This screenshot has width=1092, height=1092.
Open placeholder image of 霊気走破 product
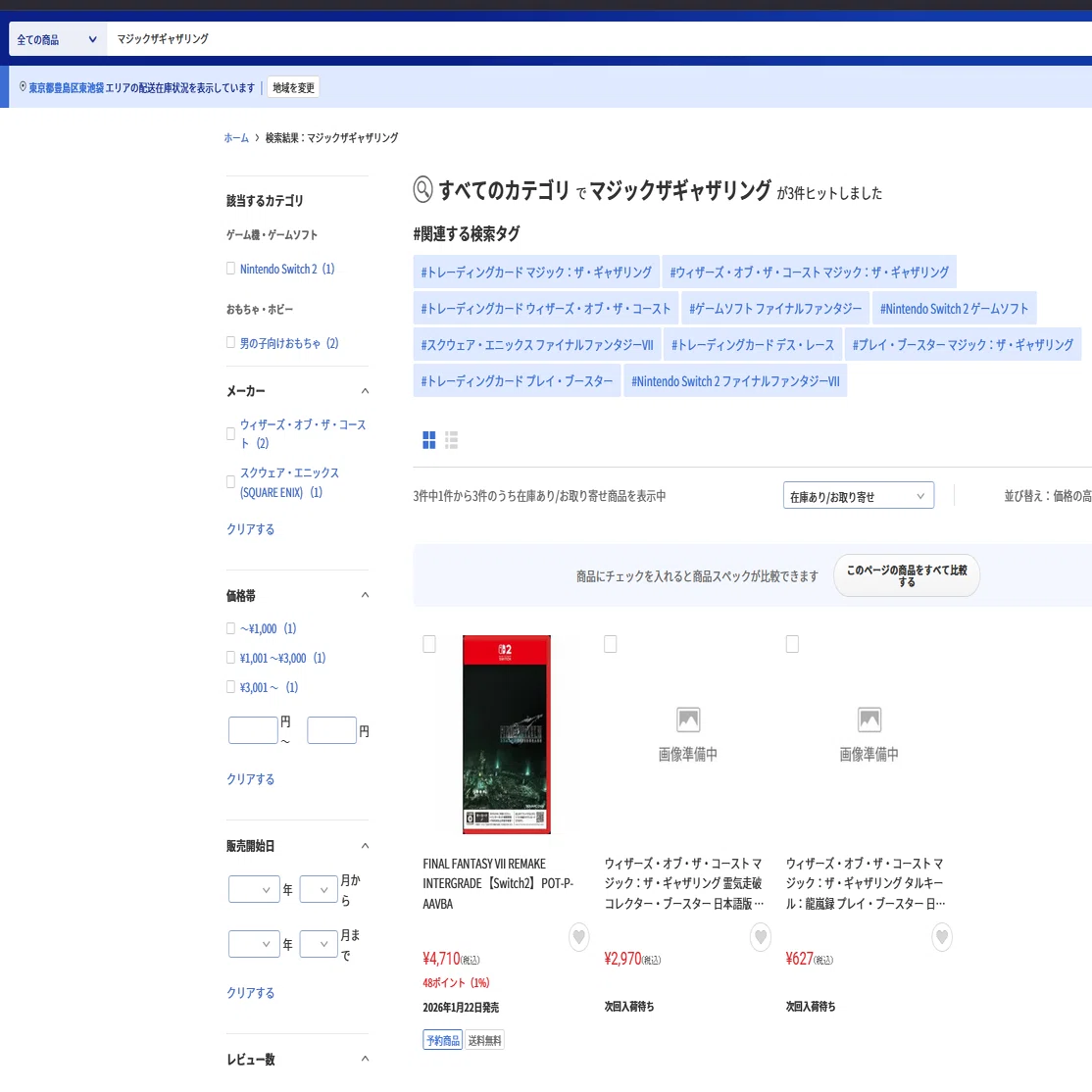click(x=688, y=734)
